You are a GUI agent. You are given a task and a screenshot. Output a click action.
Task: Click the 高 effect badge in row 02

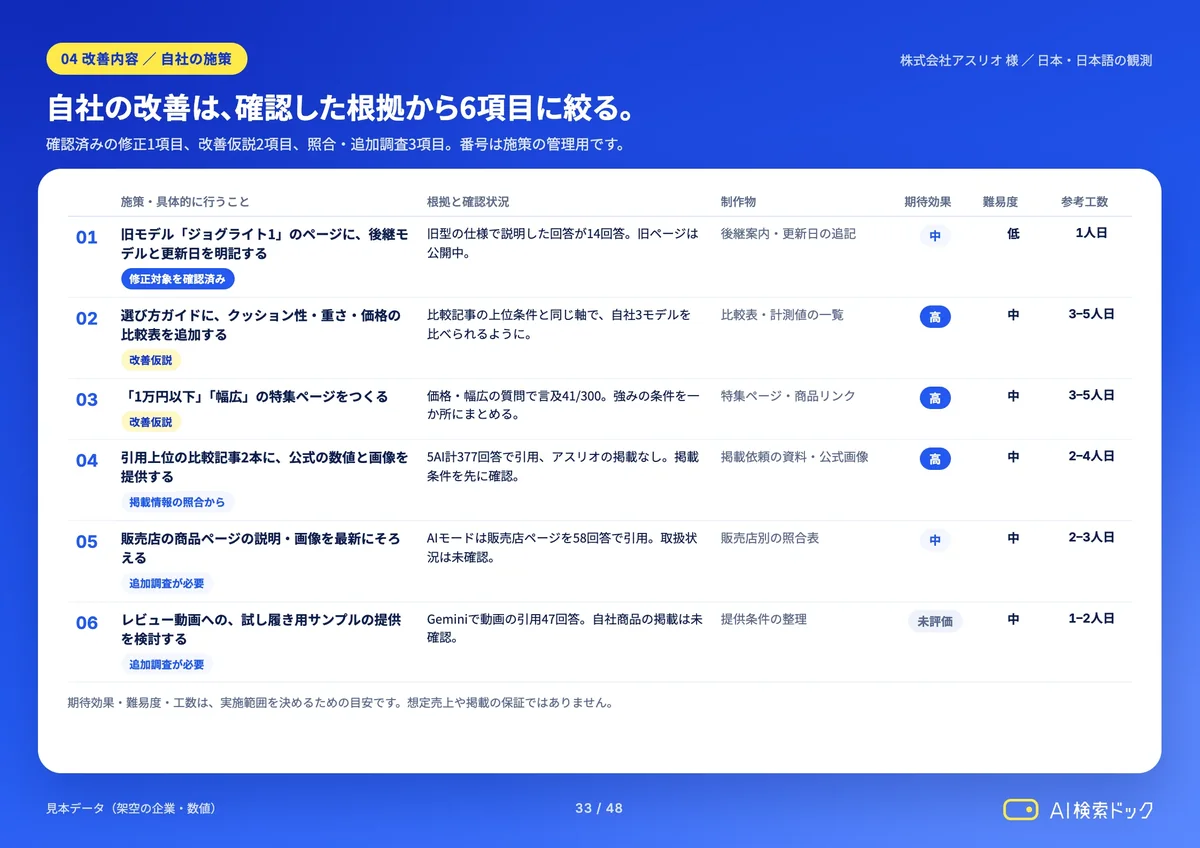[x=935, y=317]
